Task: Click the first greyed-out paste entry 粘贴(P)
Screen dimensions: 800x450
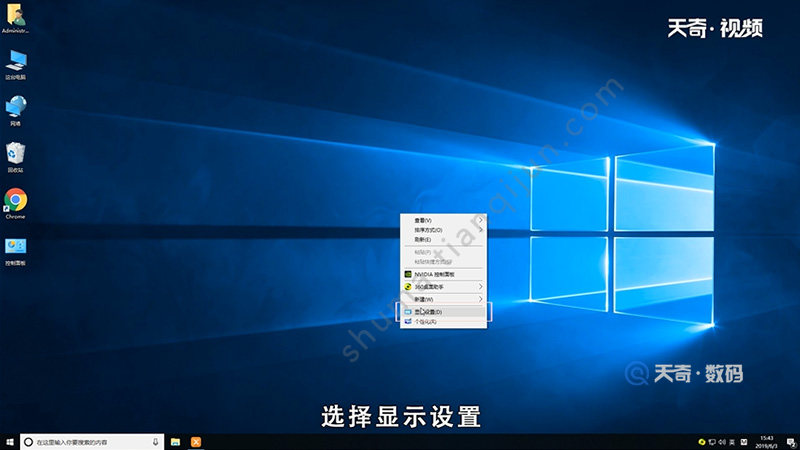Action: point(443,252)
